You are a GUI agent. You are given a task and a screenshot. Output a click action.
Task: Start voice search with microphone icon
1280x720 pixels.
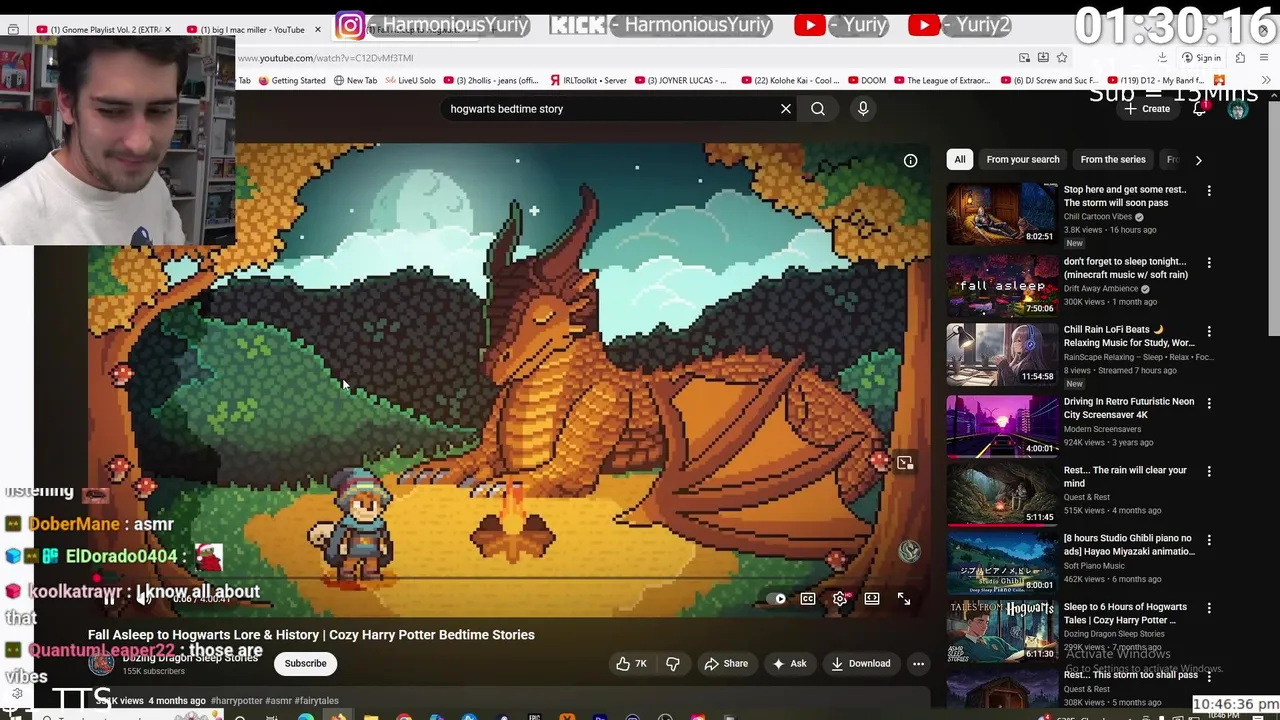863,109
